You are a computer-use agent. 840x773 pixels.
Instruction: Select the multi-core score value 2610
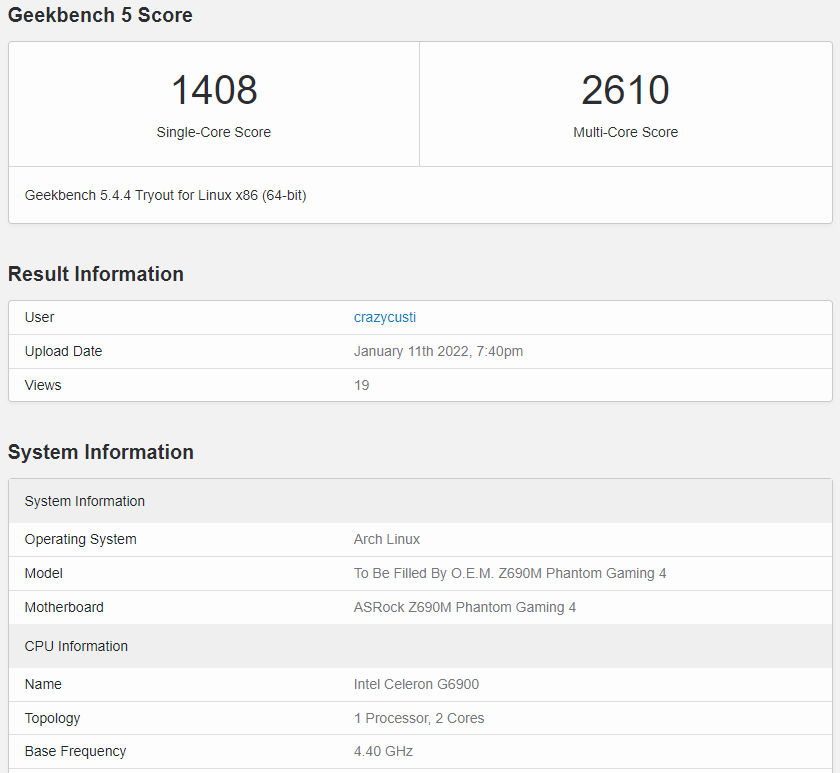point(625,90)
